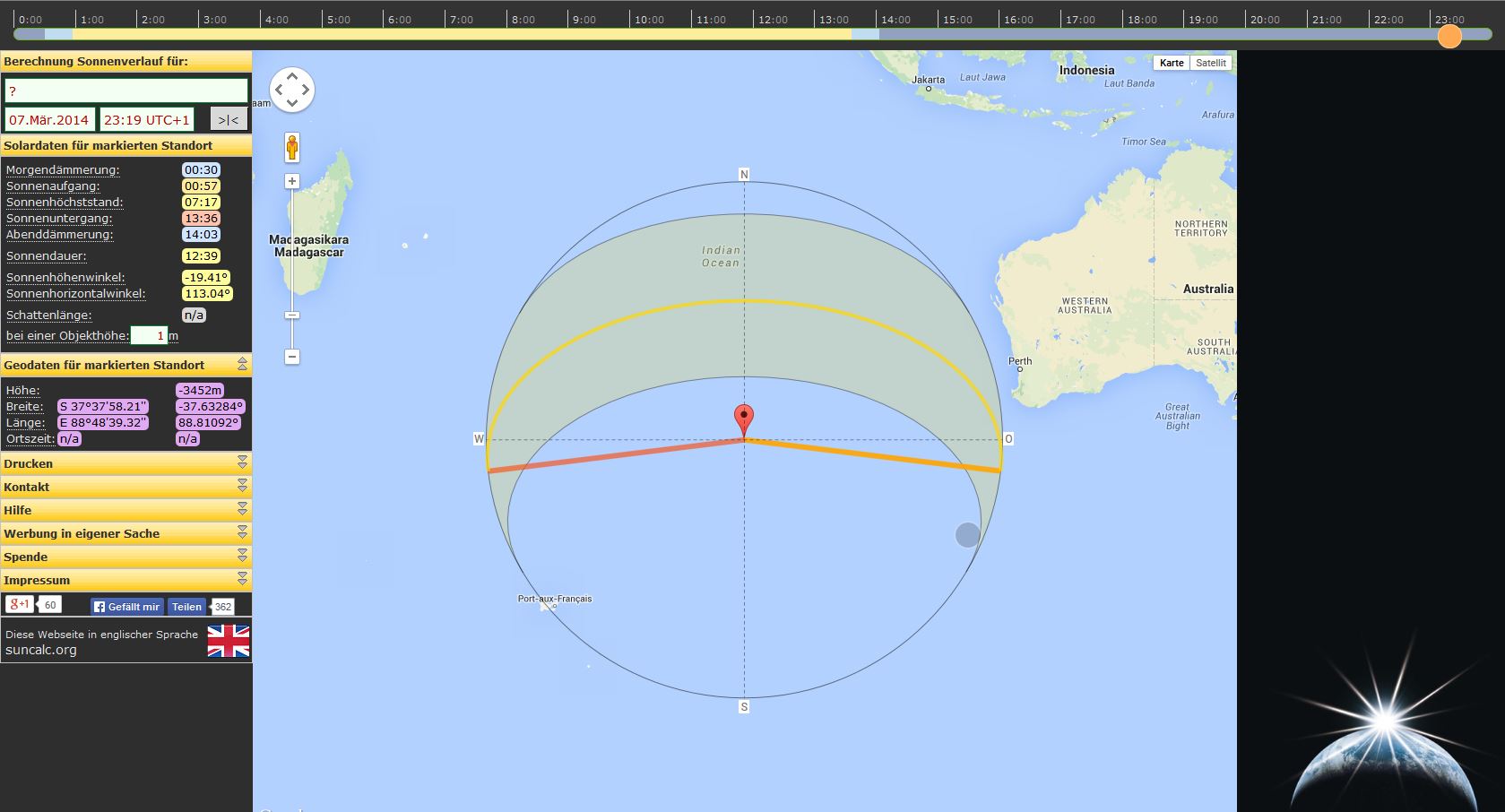Click the Sonnenhöchststand label
Viewport: 1505px width, 812px height.
(65, 202)
